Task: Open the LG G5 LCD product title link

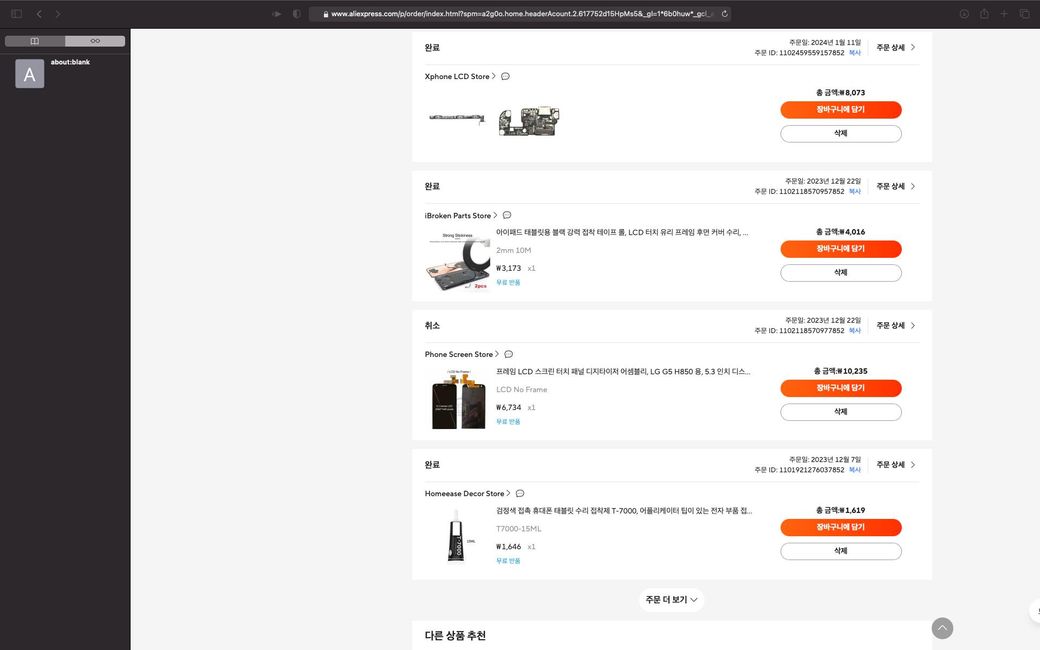Action: tap(622, 371)
